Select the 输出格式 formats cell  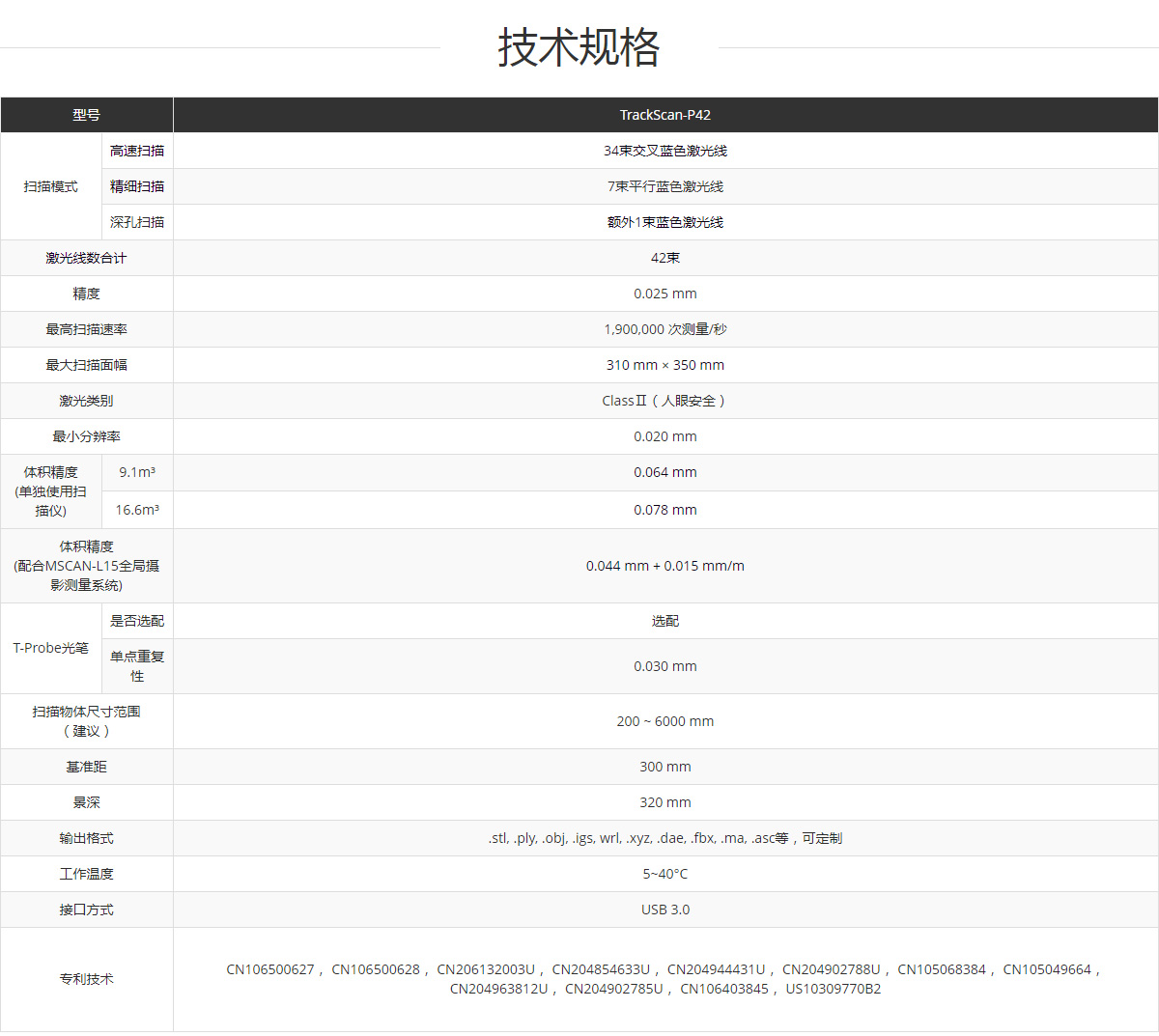tap(665, 837)
